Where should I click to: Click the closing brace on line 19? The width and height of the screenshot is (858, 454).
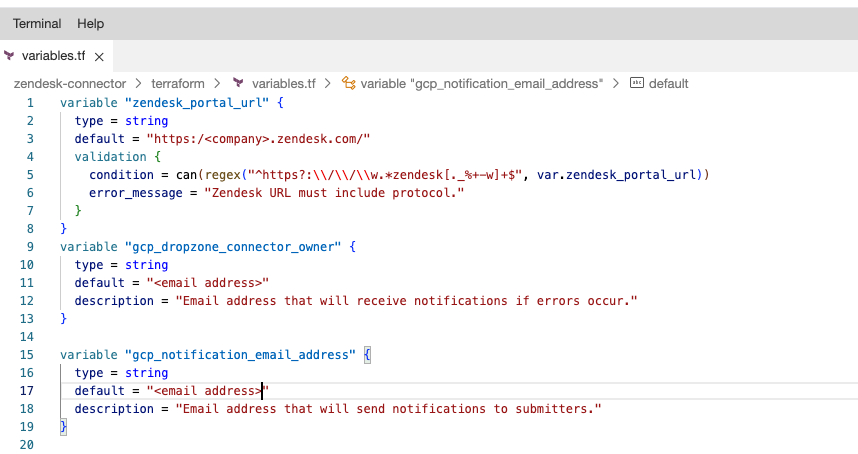pos(63,427)
